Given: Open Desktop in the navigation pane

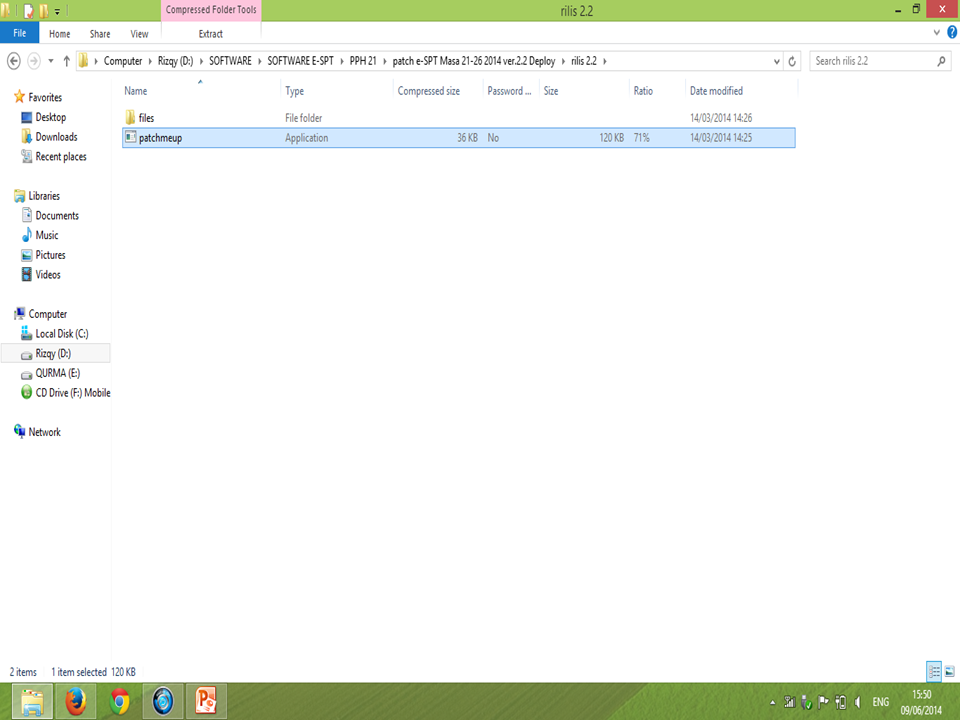Looking at the screenshot, I should [50, 117].
